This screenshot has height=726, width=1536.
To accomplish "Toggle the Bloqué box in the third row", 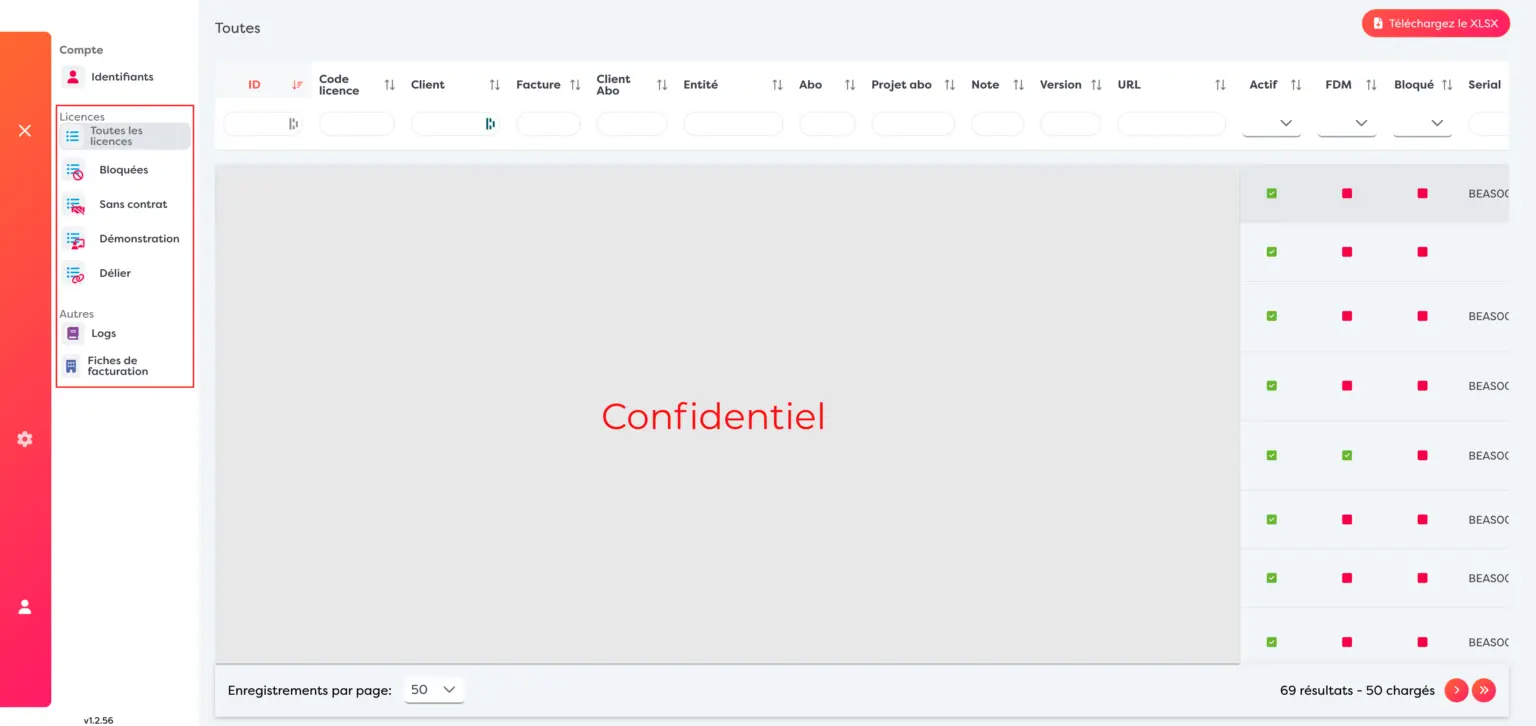I will (x=1422, y=316).
